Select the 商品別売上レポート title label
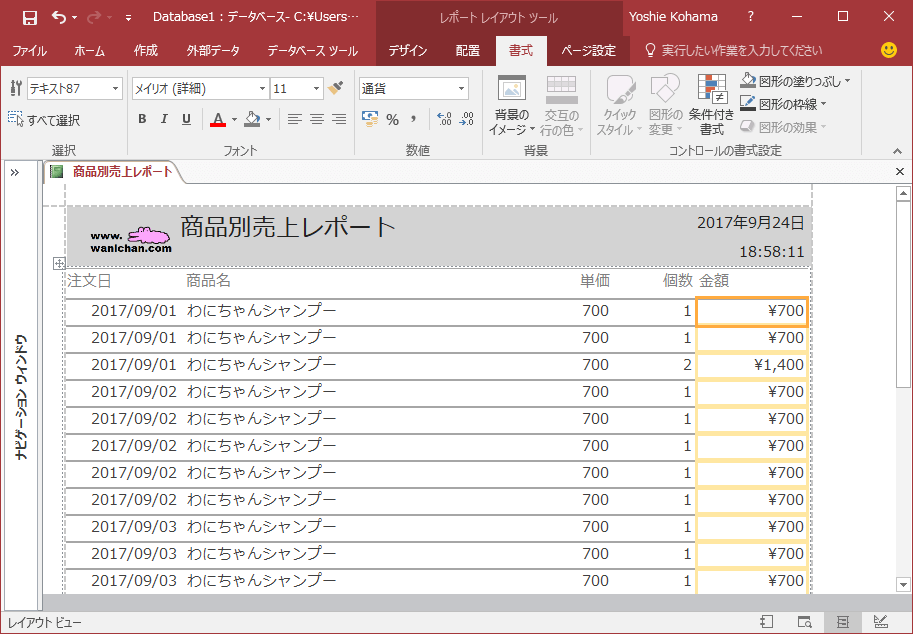913x634 pixels. [x=288, y=226]
